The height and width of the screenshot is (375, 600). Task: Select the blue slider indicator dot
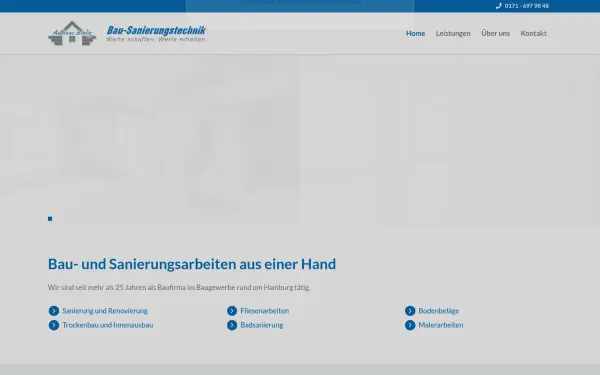click(50, 219)
